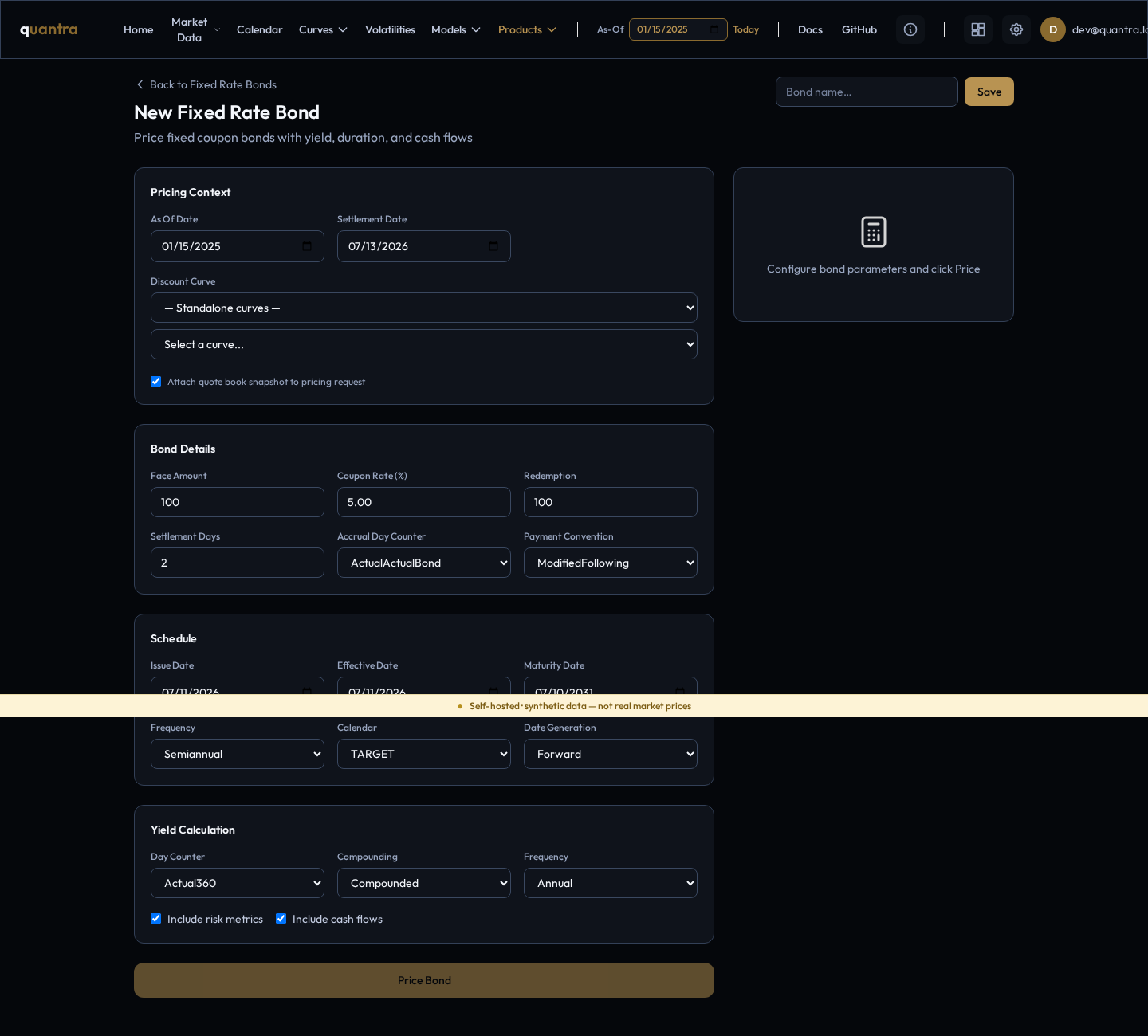
Task: Open Docs link
Action: click(810, 29)
